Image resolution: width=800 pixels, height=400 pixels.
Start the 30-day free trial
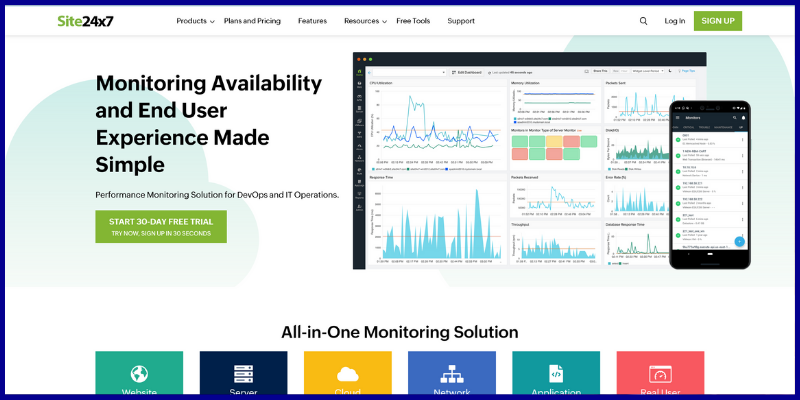pos(161,227)
